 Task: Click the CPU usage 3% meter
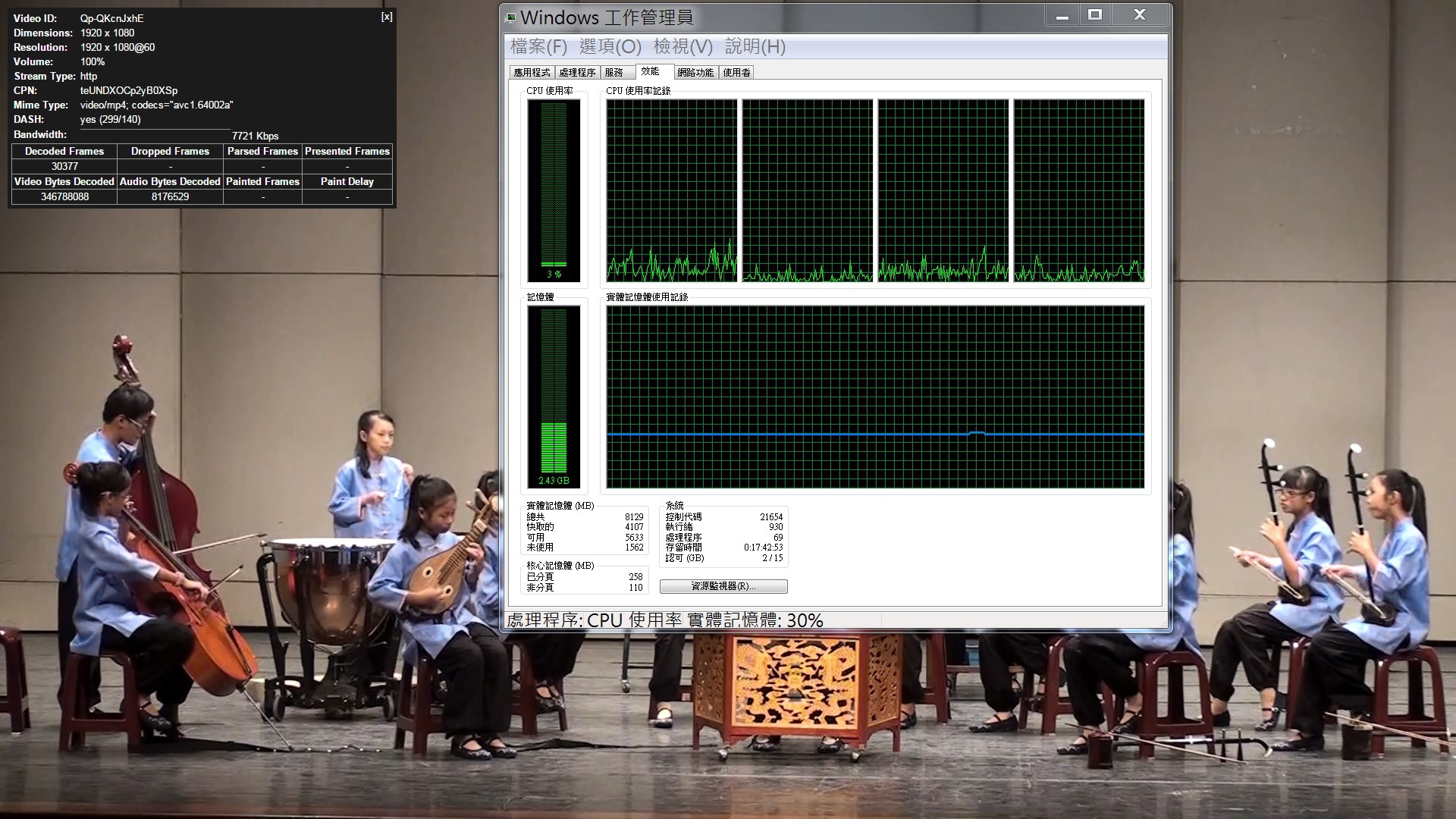click(x=554, y=190)
